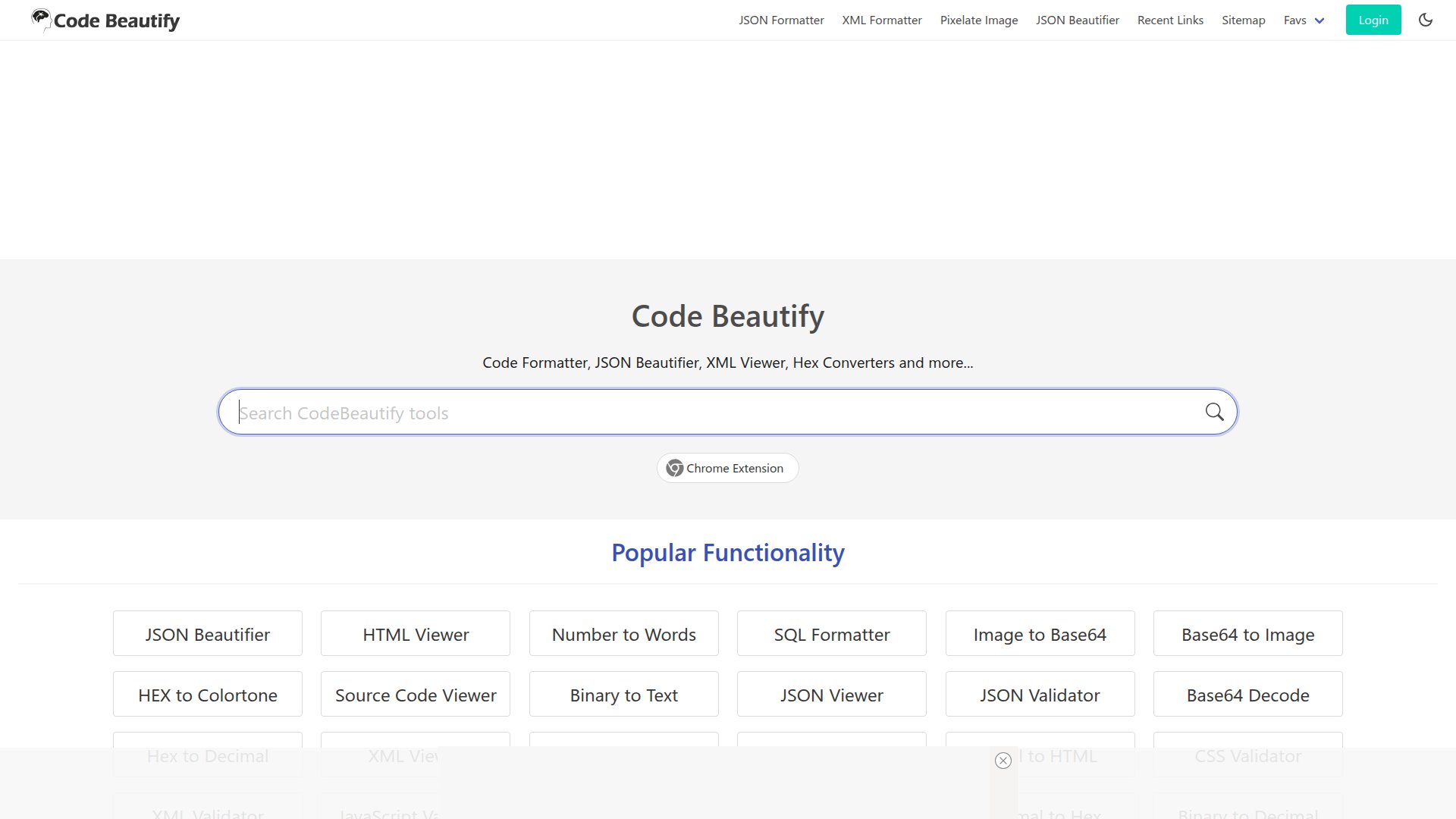Image resolution: width=1456 pixels, height=819 pixels.
Task: Open JSON Validator tool tile
Action: [x=1040, y=694]
